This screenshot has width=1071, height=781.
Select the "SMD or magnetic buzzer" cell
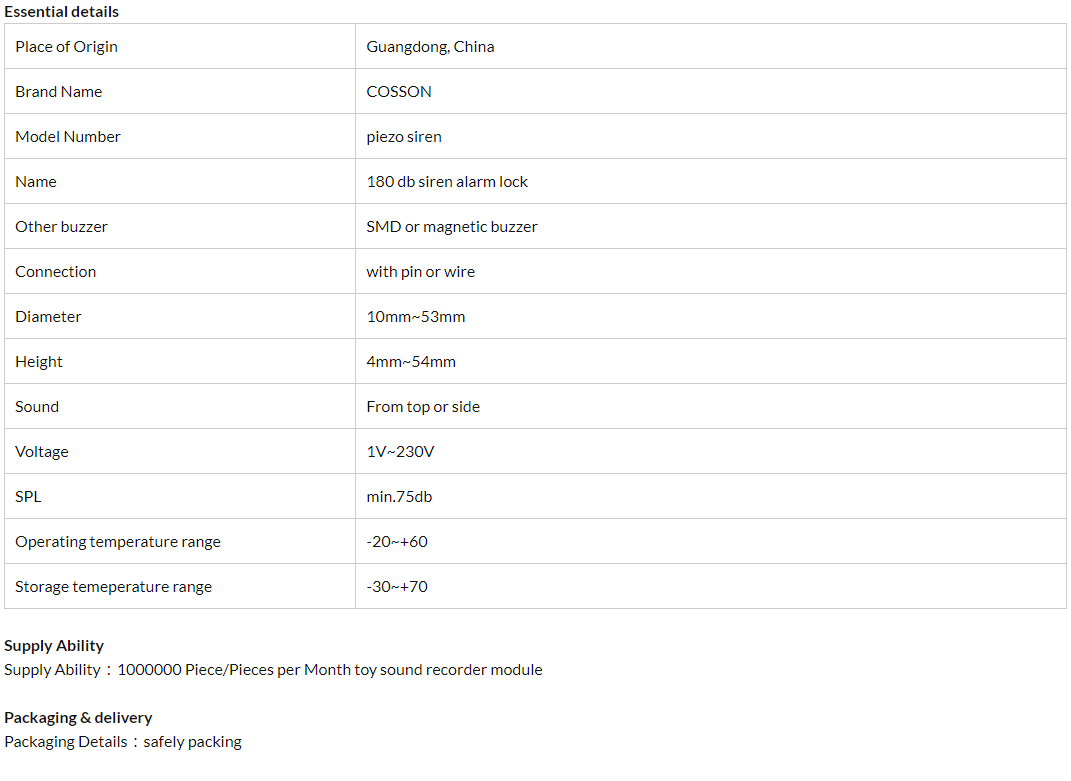tap(451, 227)
